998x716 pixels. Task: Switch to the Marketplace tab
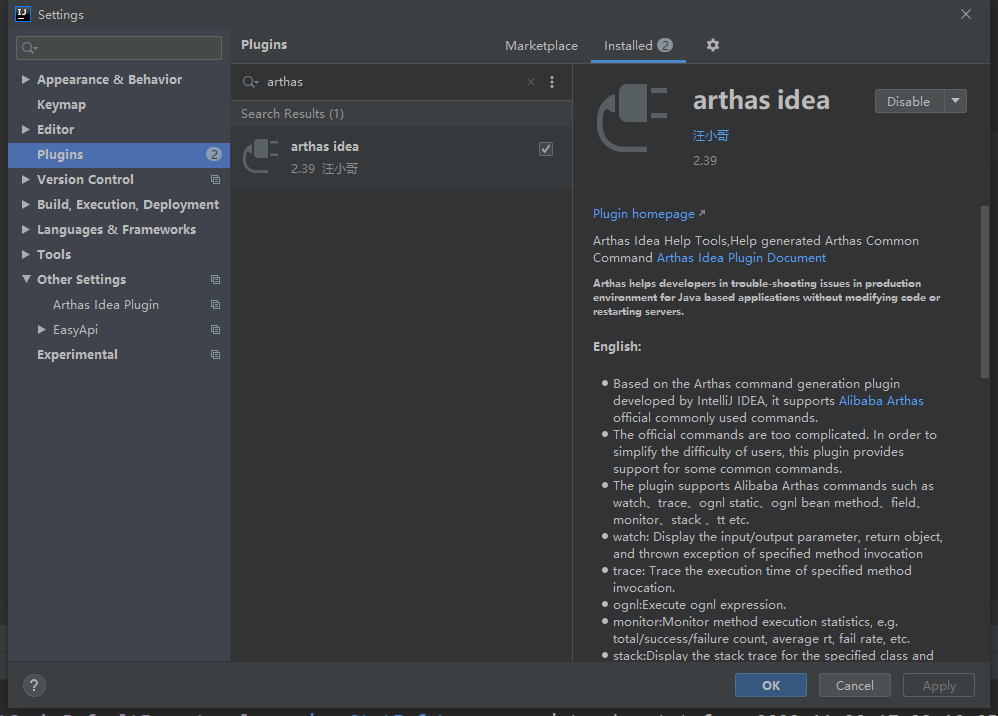pos(541,45)
